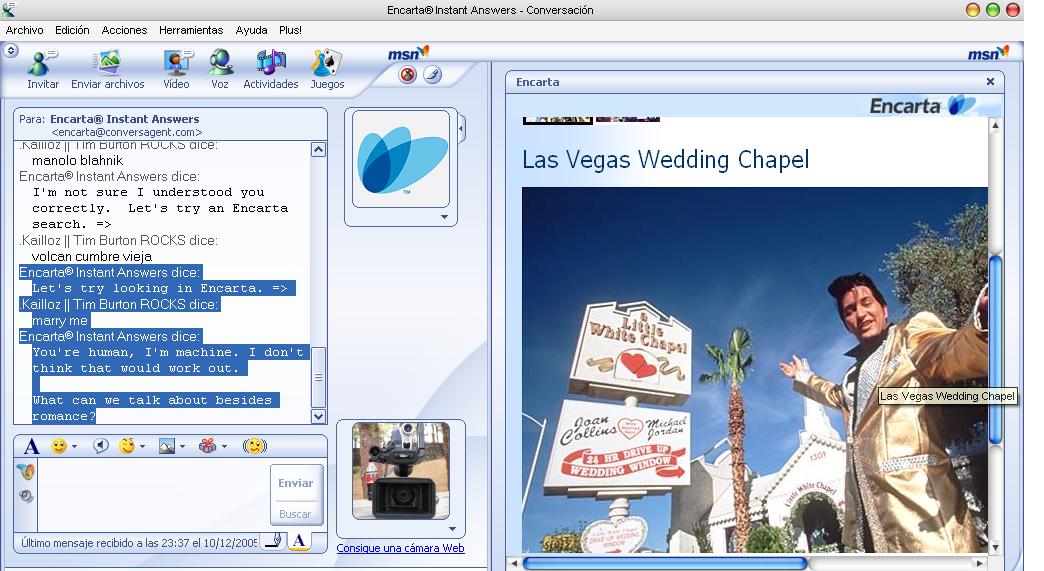This screenshot has width=1044, height=571.
Task: Switch to text typing mode tab
Action: pyautogui.click(x=300, y=540)
